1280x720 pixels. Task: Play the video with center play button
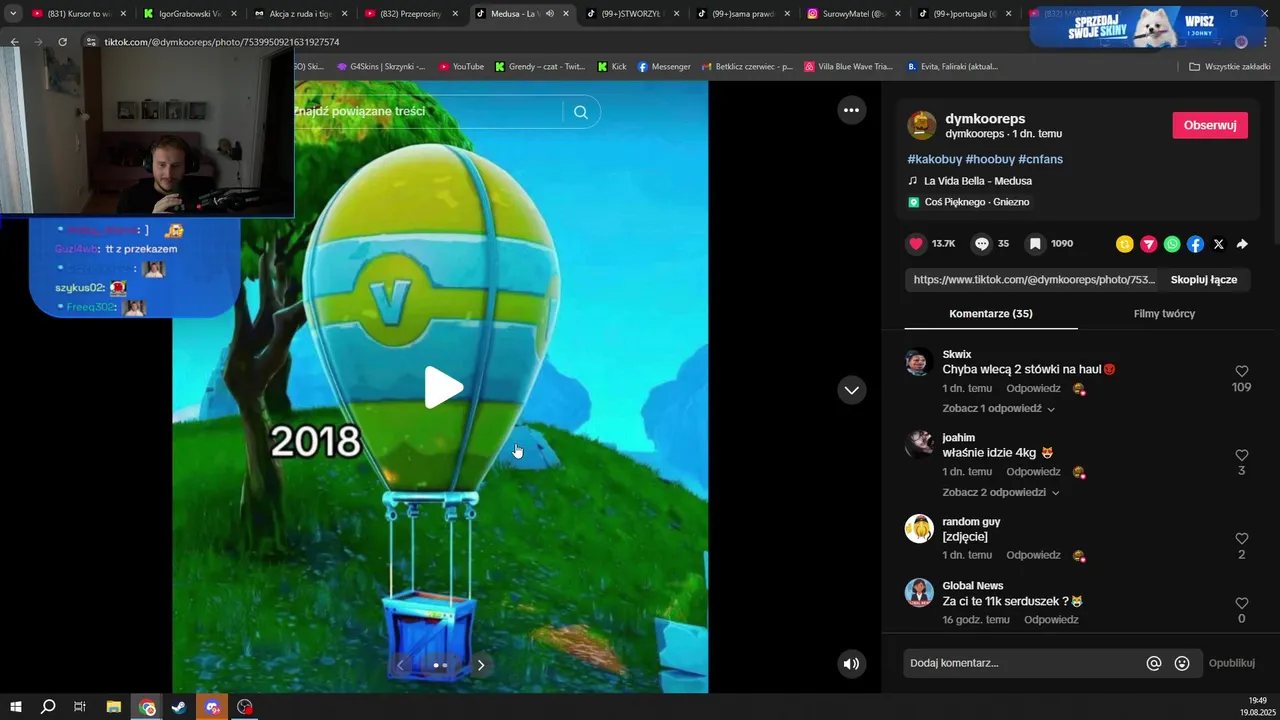click(x=443, y=388)
